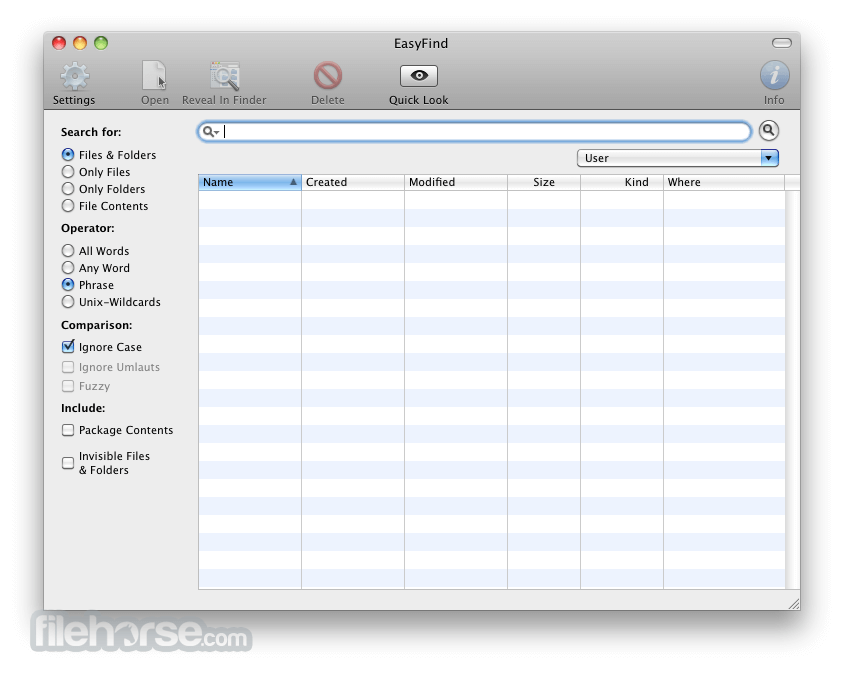
Task: Open search field magnifier options menu
Action: point(211,132)
